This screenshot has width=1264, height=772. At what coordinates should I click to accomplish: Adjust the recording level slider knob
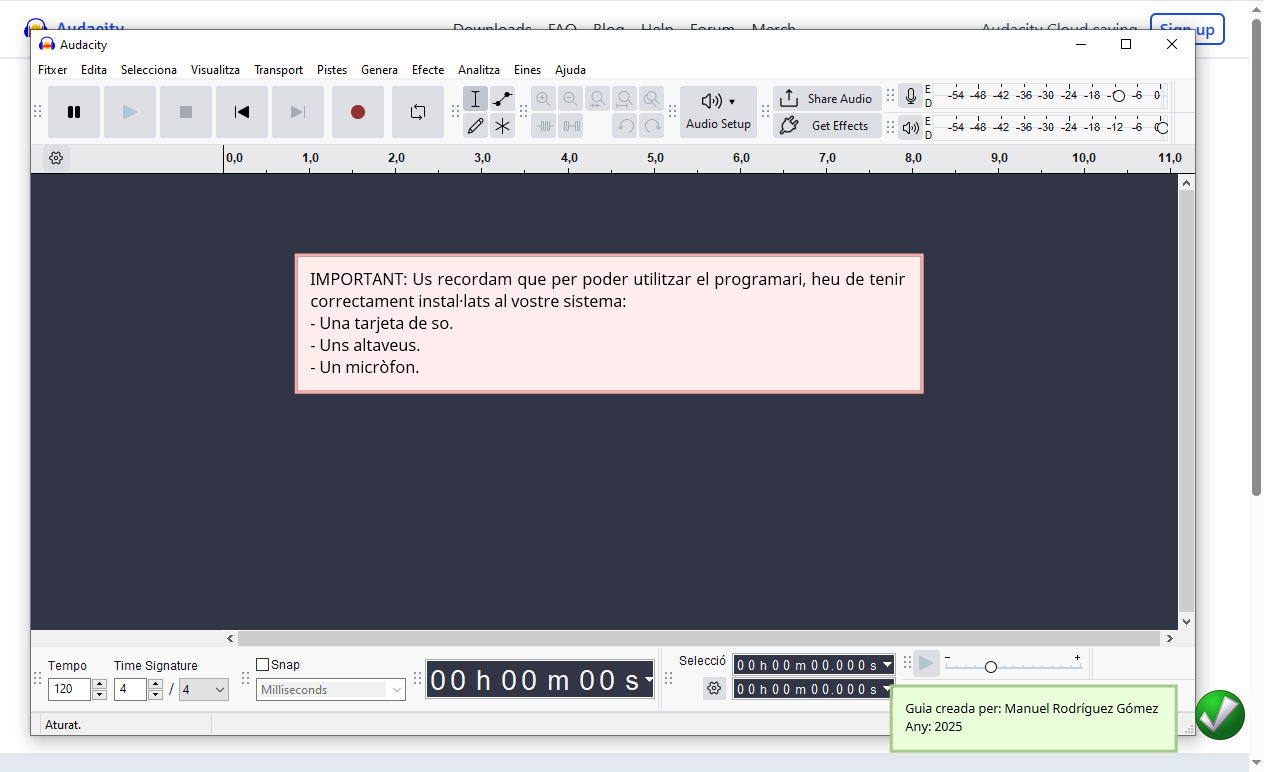(1118, 96)
